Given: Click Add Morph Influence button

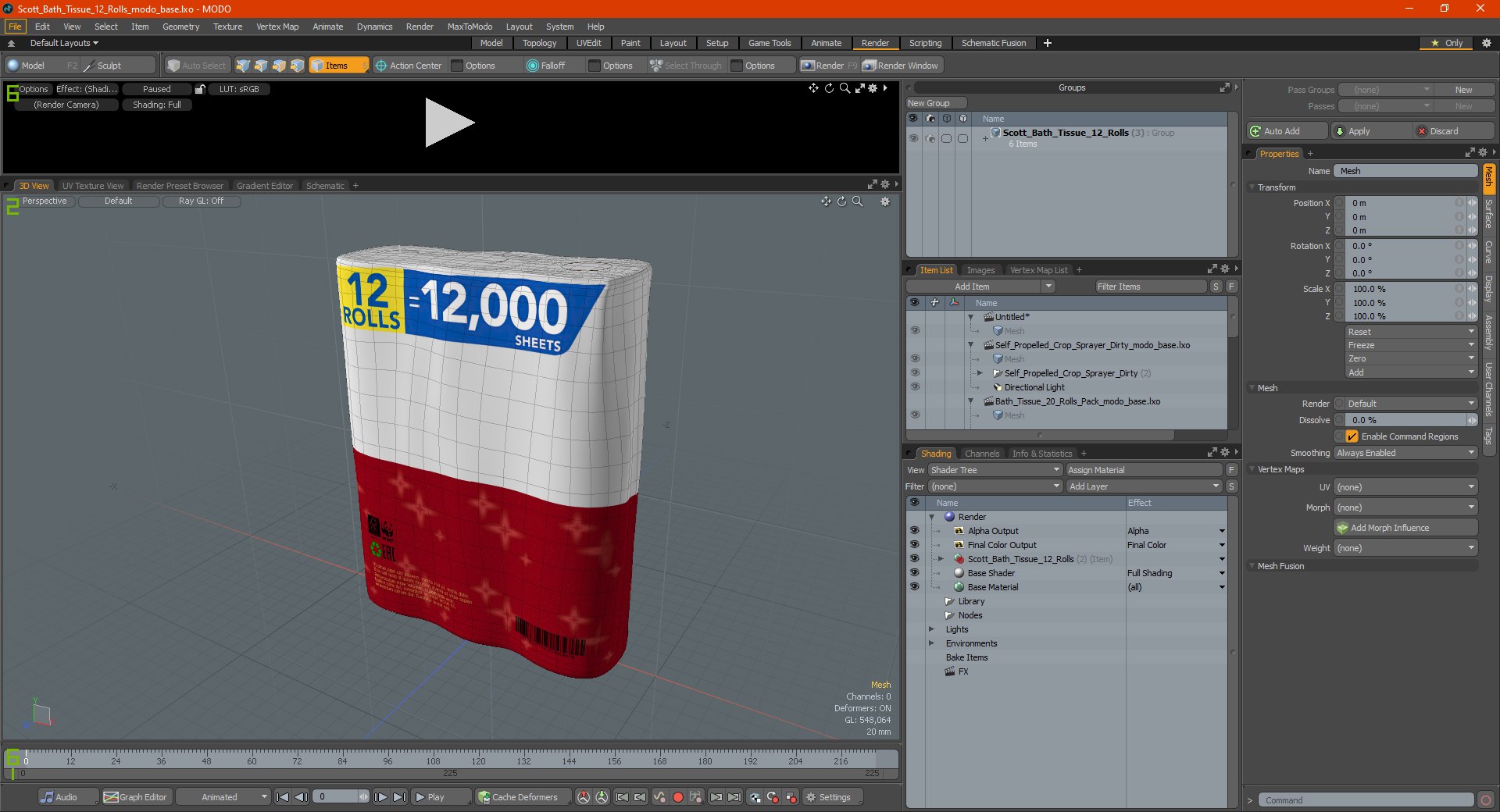Looking at the screenshot, I should pyautogui.click(x=1405, y=528).
